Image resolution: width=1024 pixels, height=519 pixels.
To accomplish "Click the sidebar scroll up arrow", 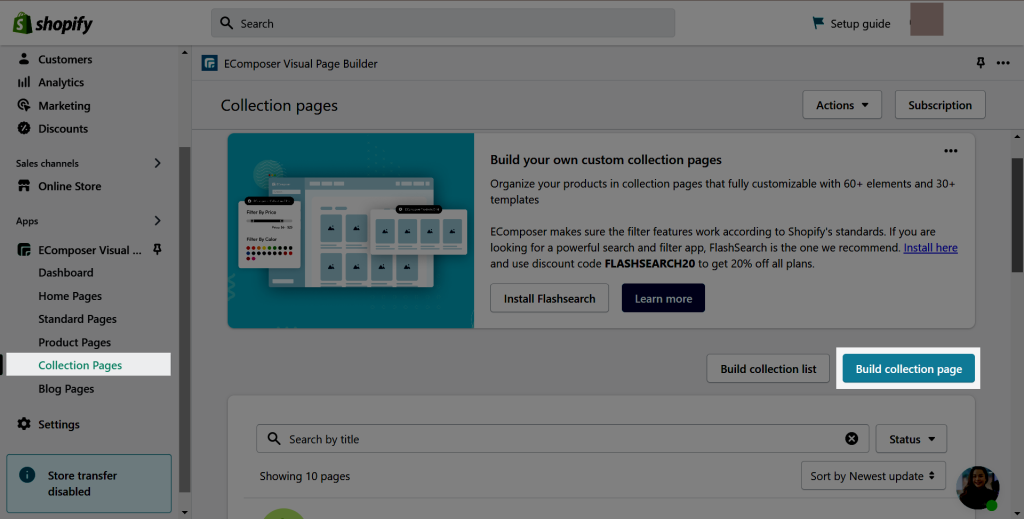I will pyautogui.click(x=184, y=53).
